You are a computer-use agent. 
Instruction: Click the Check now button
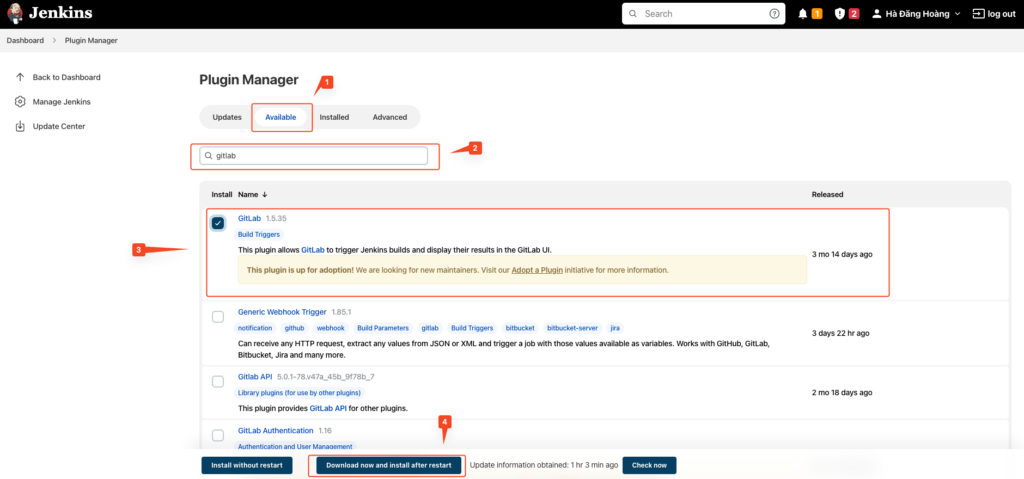click(x=650, y=465)
